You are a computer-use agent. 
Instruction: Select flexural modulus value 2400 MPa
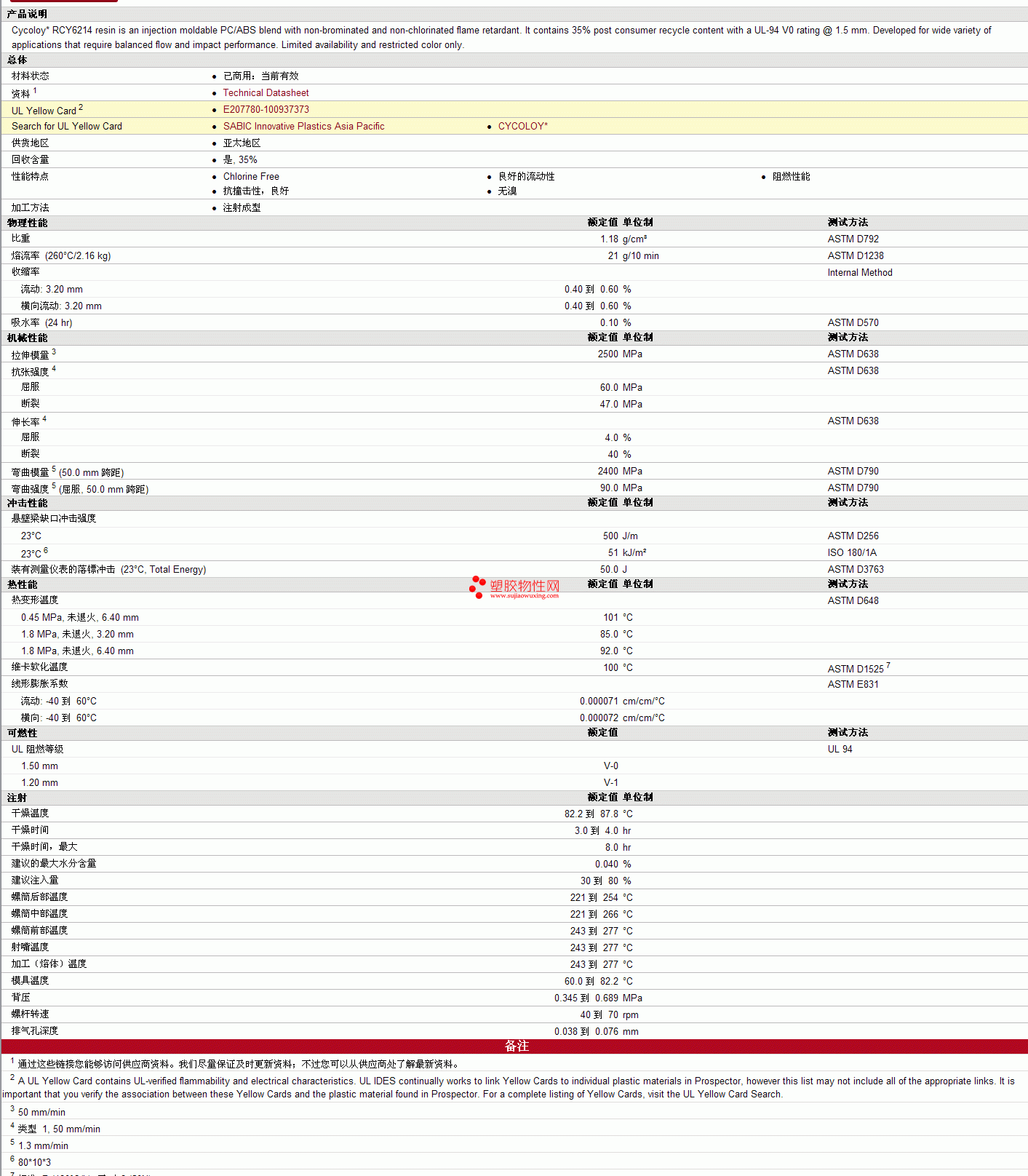coord(620,472)
